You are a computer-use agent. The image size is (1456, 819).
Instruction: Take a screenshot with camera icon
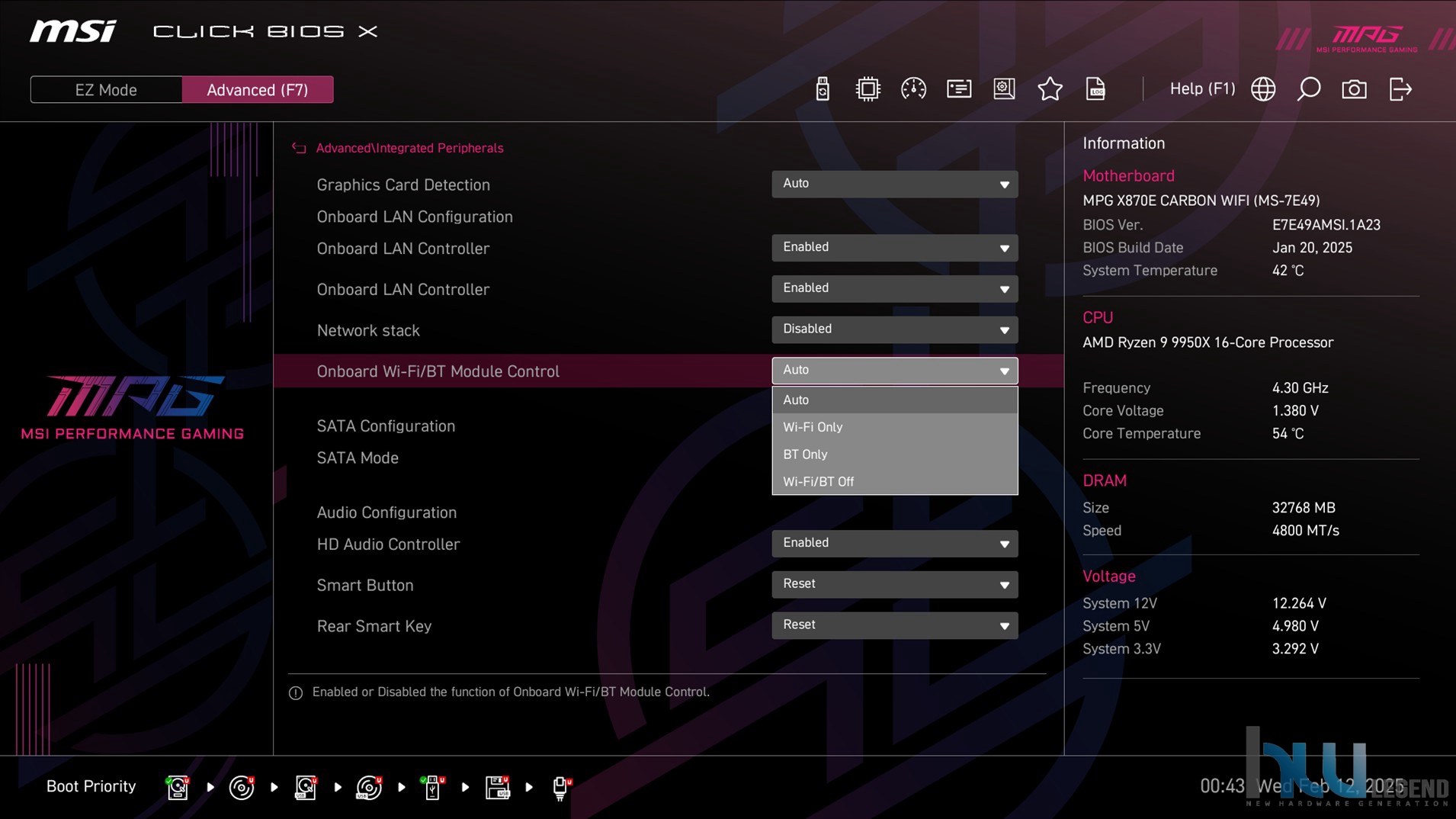click(1354, 89)
